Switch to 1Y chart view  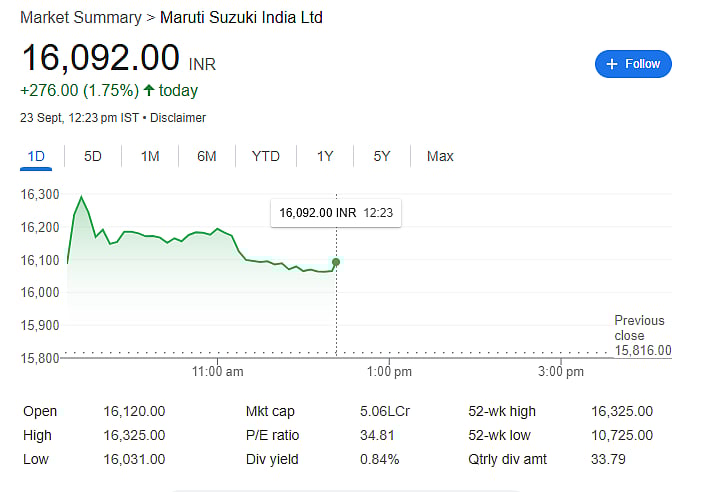coord(325,156)
